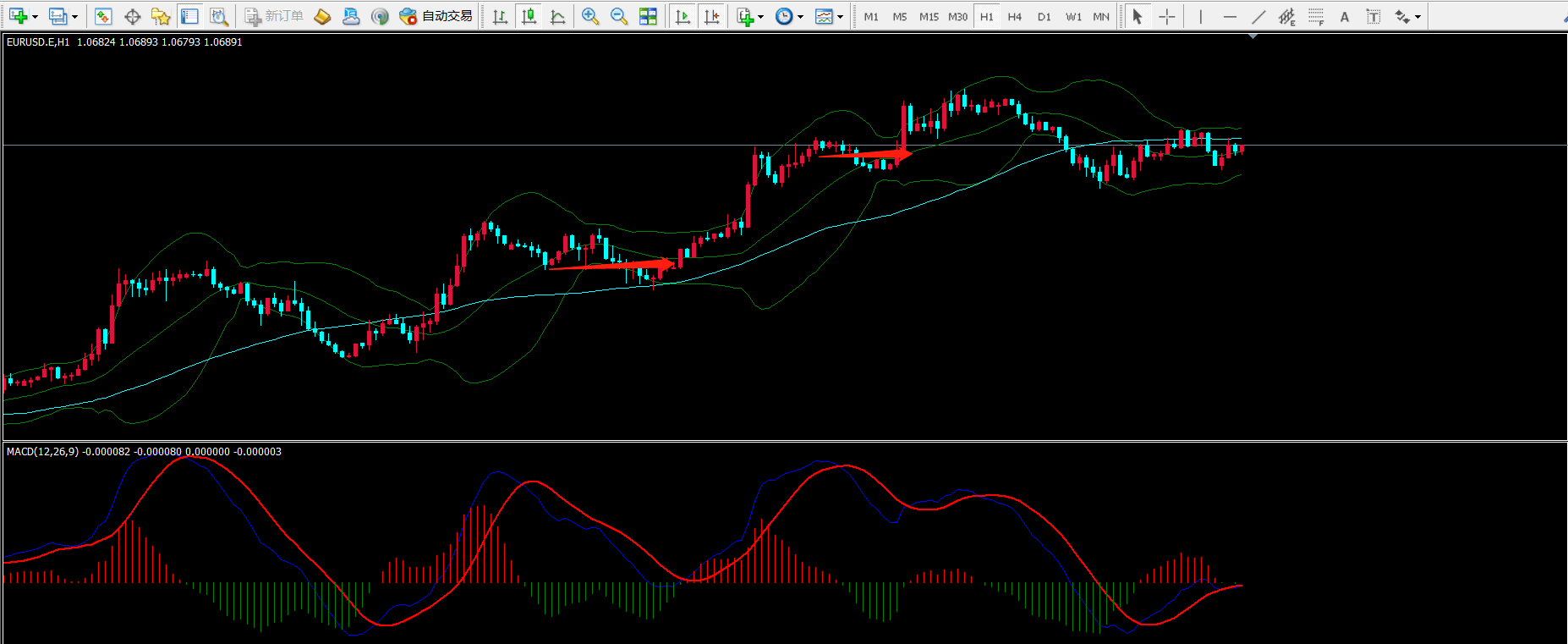Click the chart shift triangle marker
The width and height of the screenshot is (1568, 644).
click(x=1253, y=36)
